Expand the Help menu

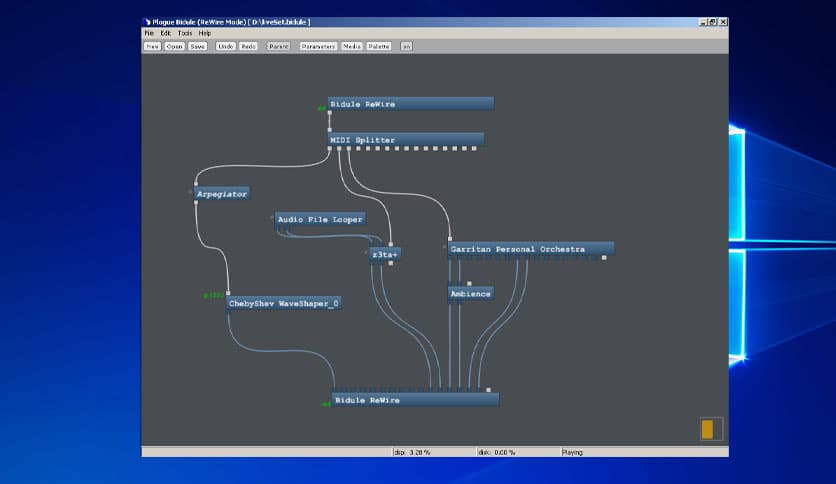[x=205, y=33]
